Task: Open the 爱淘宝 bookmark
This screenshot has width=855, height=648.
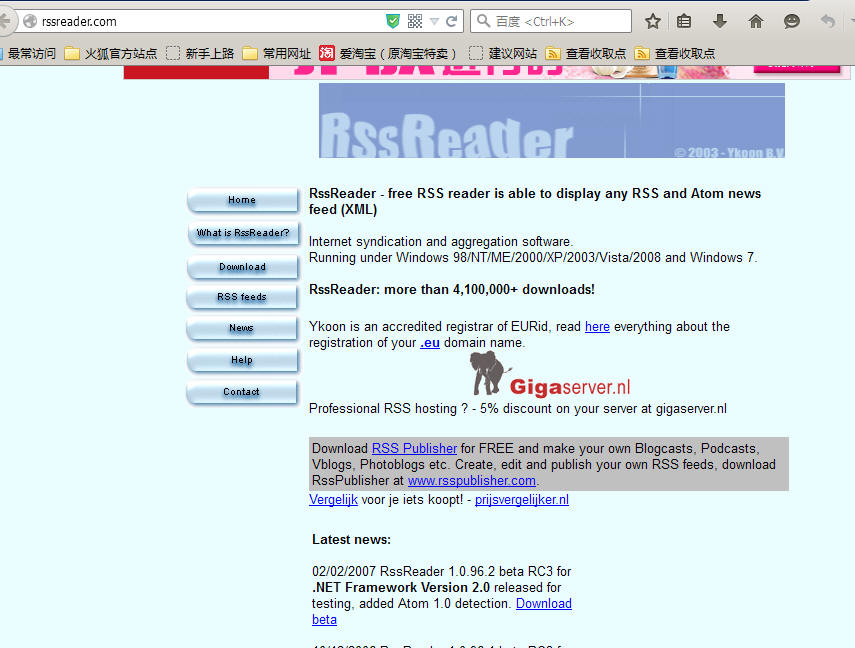Action: tap(388, 53)
